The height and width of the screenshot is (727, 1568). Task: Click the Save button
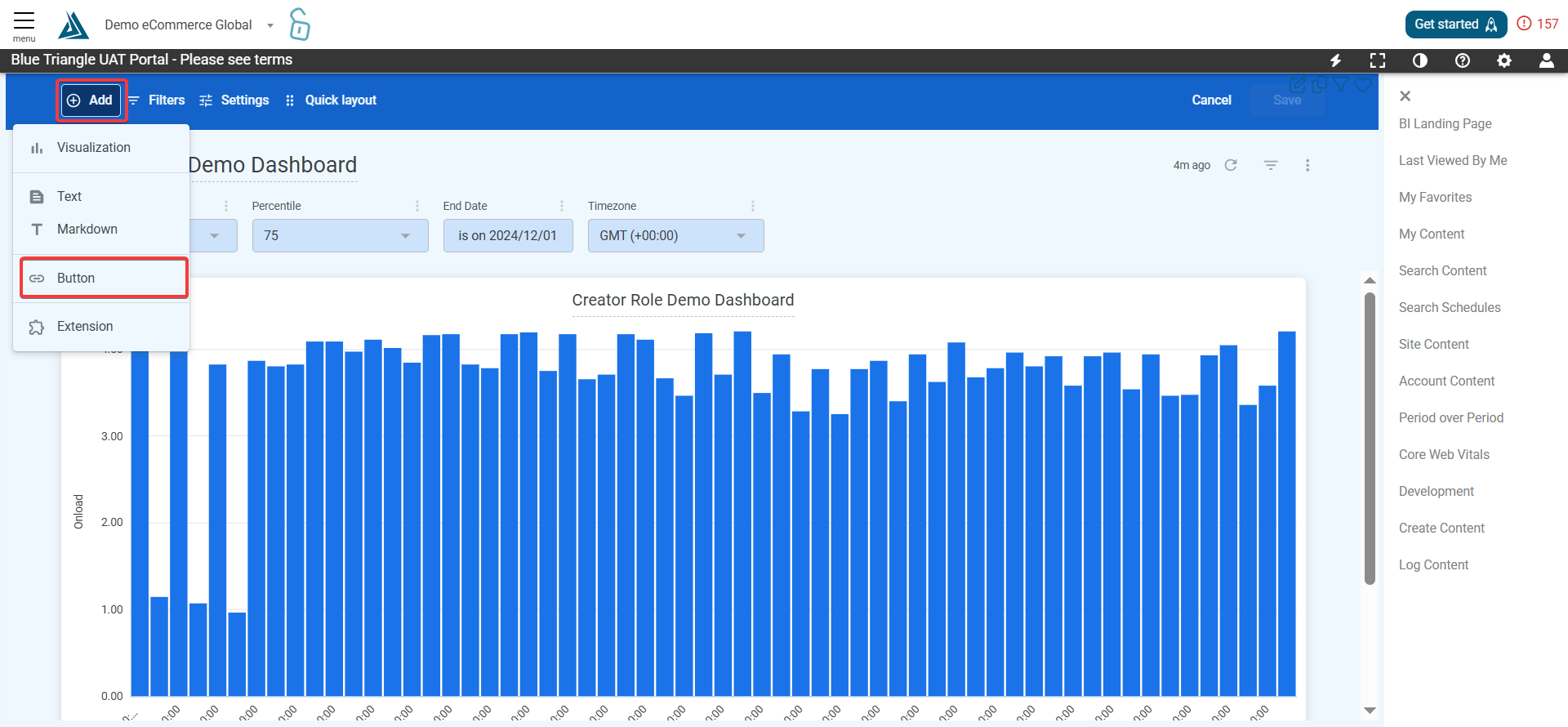pos(1287,100)
